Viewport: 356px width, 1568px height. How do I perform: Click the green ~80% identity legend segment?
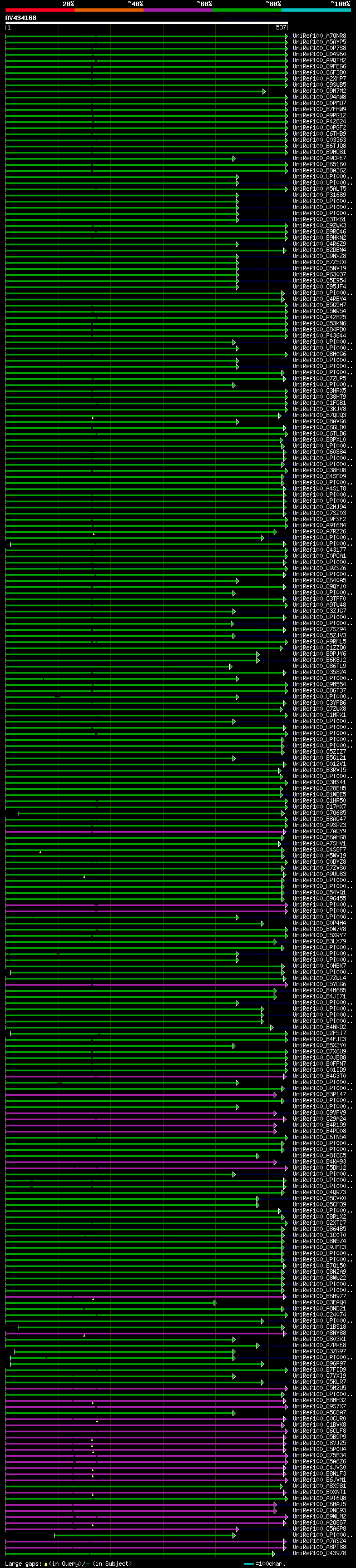pos(247,10)
